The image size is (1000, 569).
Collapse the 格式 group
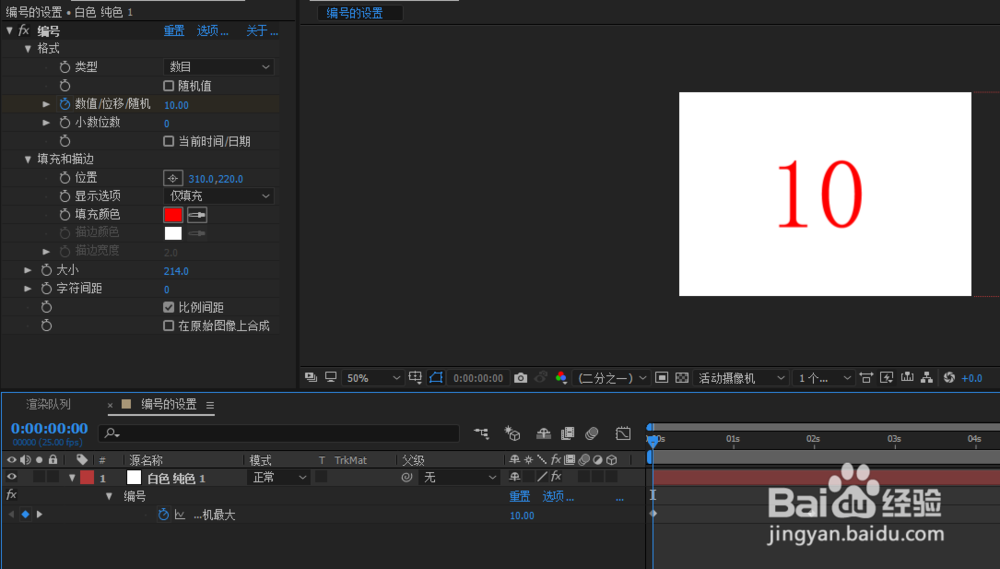click(27, 48)
